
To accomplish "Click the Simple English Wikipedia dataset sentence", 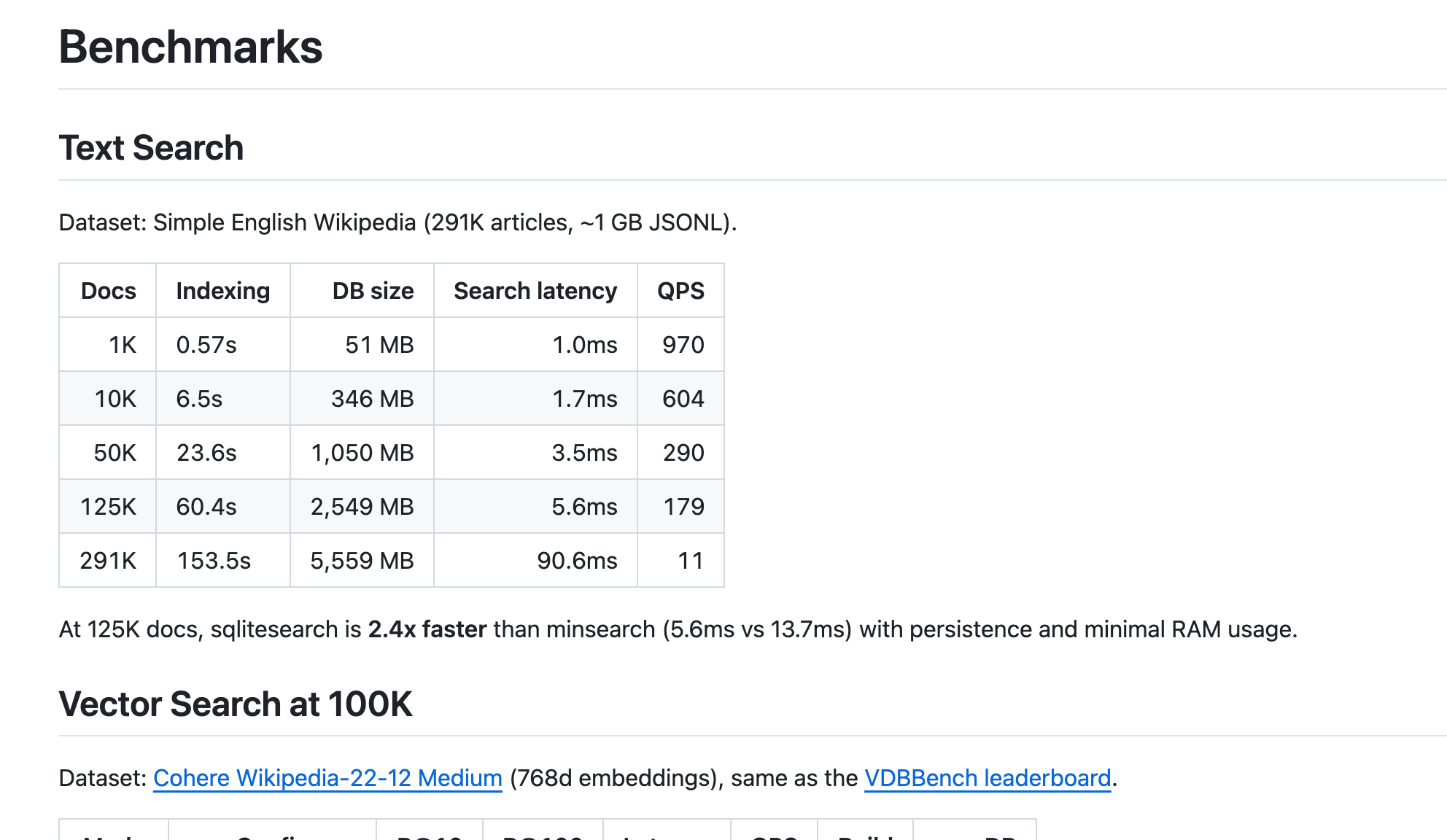I will pyautogui.click(x=397, y=222).
